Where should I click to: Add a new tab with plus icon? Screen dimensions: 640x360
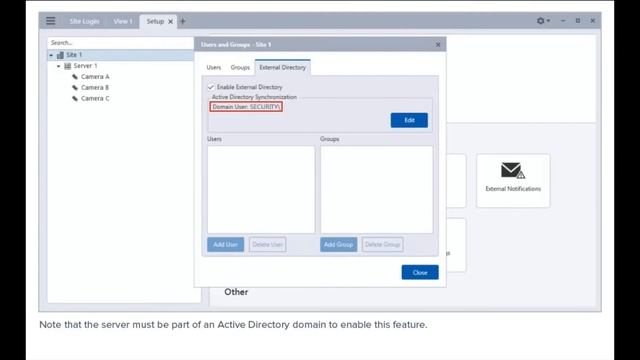pyautogui.click(x=183, y=21)
